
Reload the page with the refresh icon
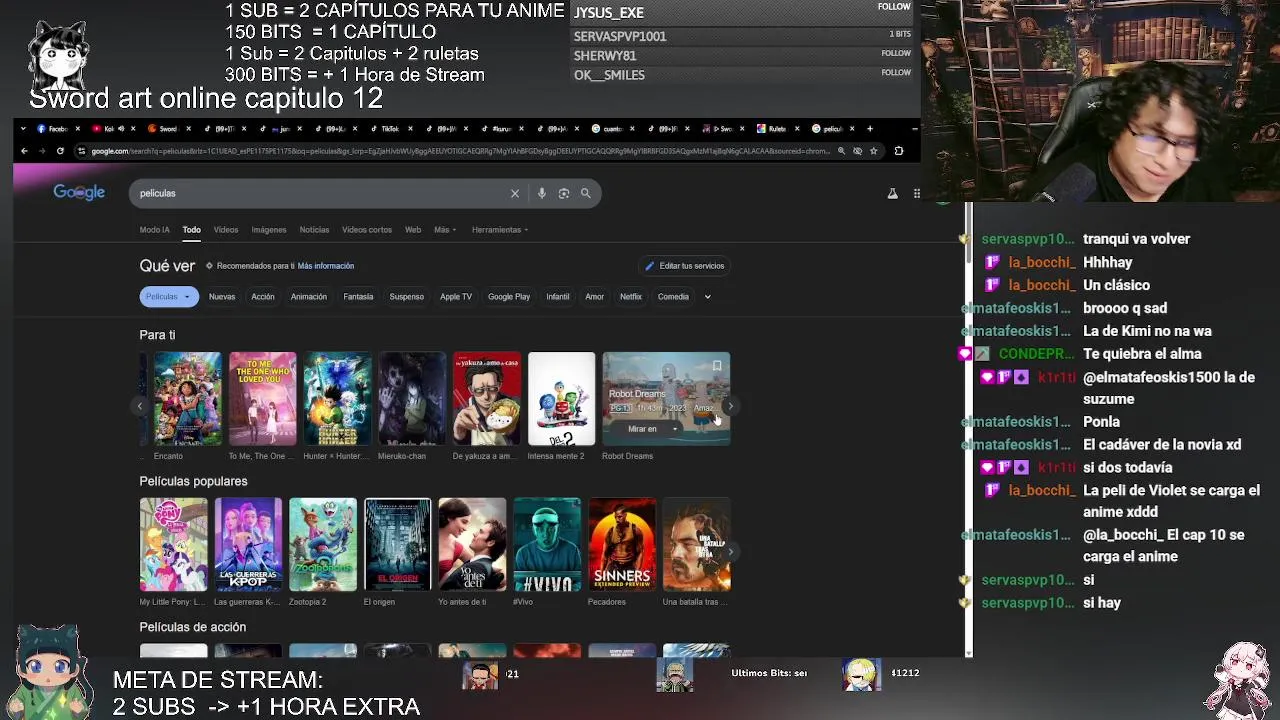pyautogui.click(x=60, y=151)
